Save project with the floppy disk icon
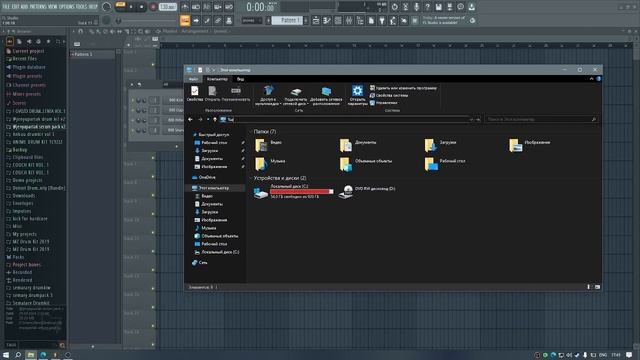 tap(438, 7)
